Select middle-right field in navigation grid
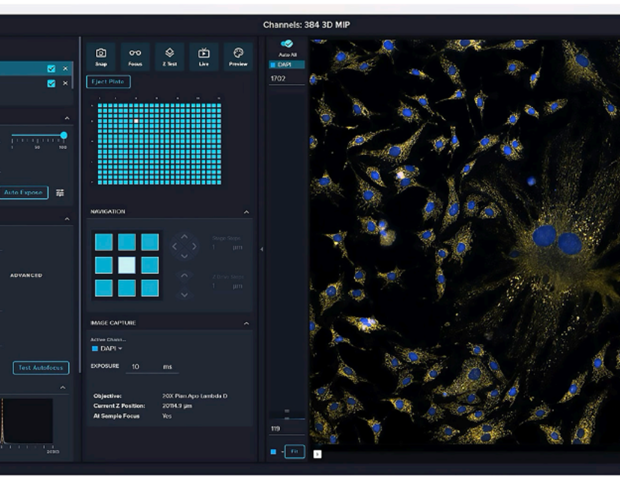The width and height of the screenshot is (620, 480). (x=150, y=265)
